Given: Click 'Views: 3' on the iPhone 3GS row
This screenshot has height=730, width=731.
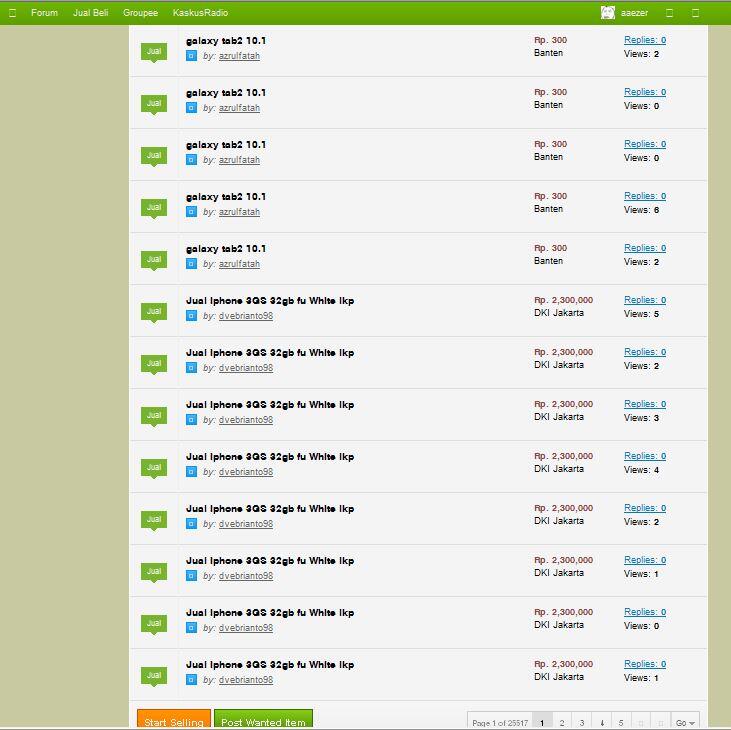Looking at the screenshot, I should pyautogui.click(x=641, y=418).
